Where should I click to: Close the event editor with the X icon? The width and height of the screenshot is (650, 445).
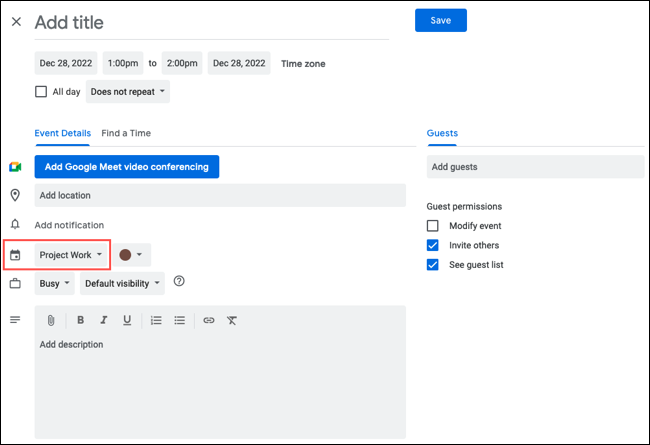point(16,22)
